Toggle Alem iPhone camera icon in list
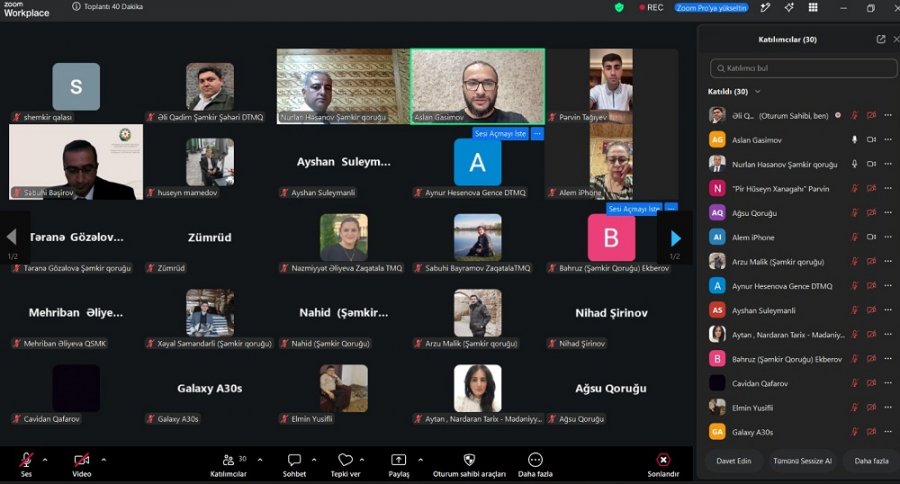 [871, 237]
